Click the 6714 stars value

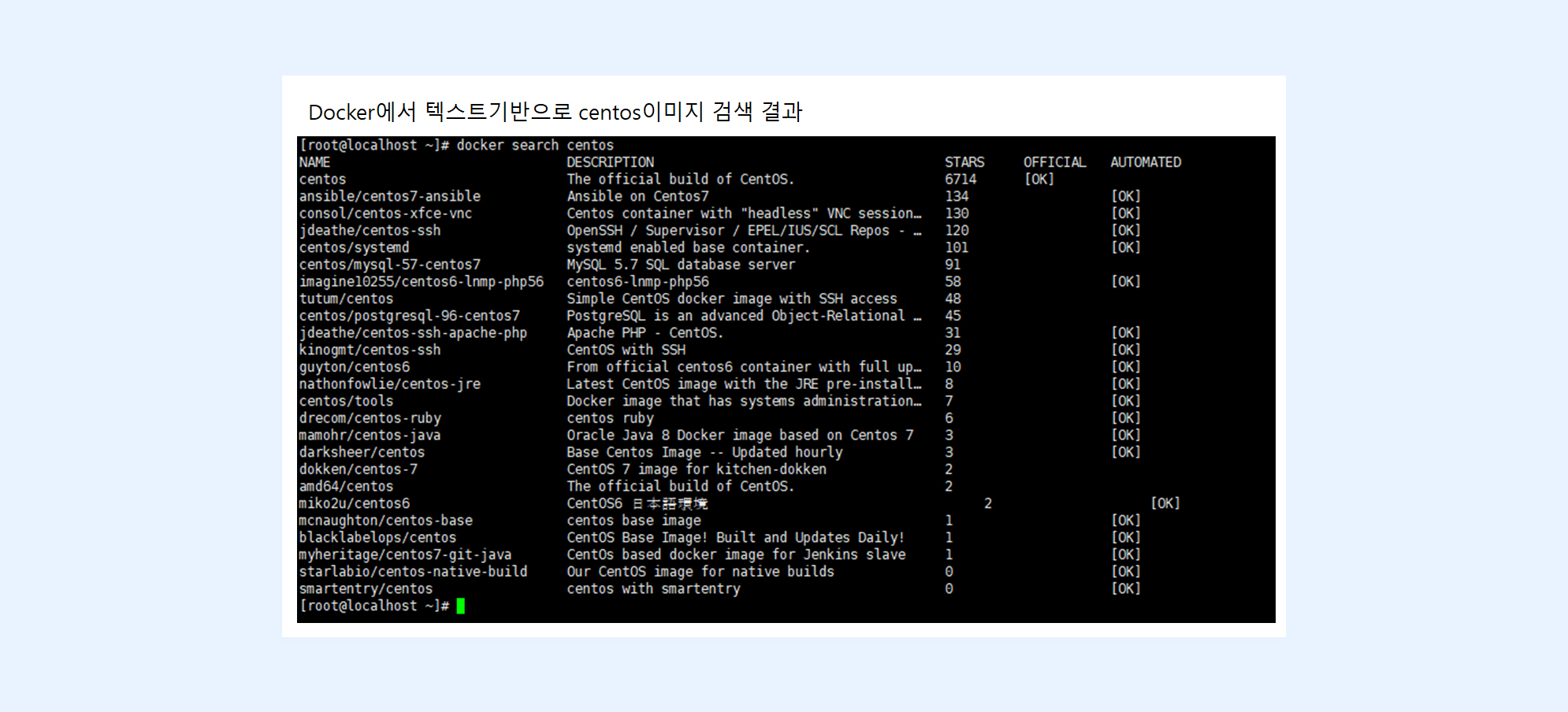[960, 180]
